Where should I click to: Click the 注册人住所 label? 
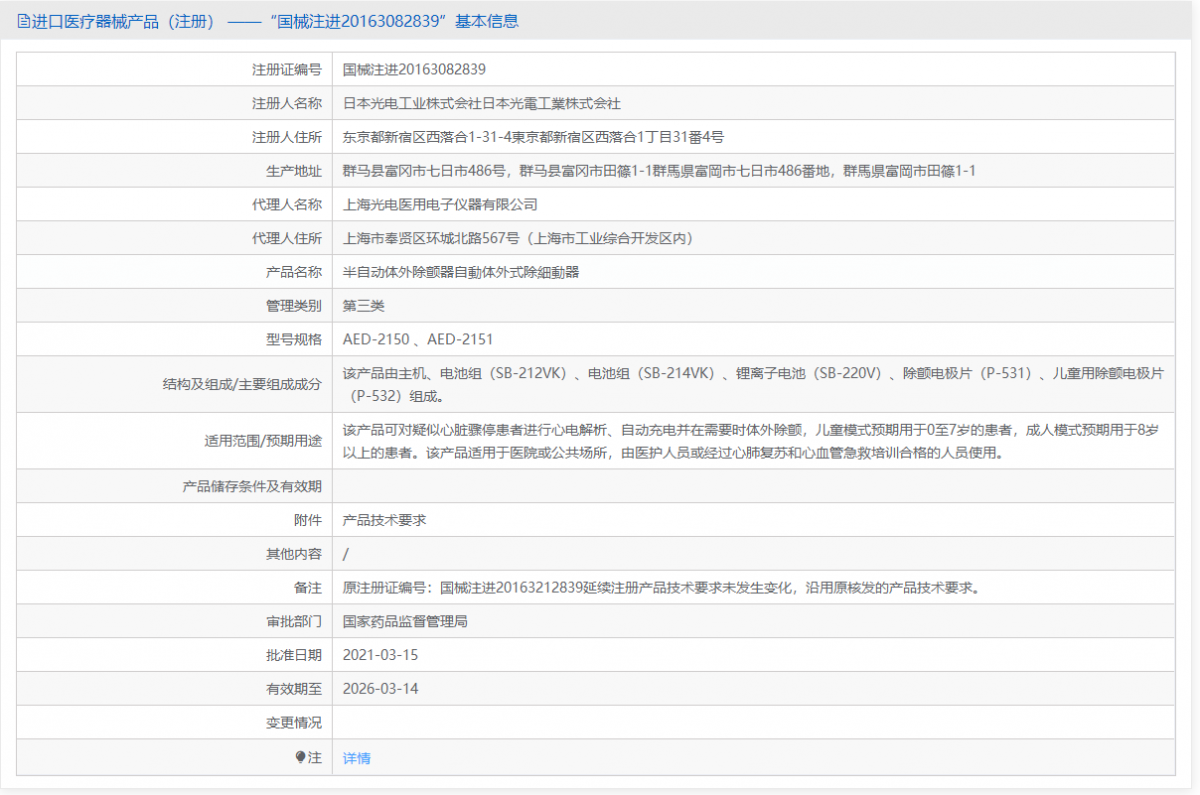click(x=287, y=137)
